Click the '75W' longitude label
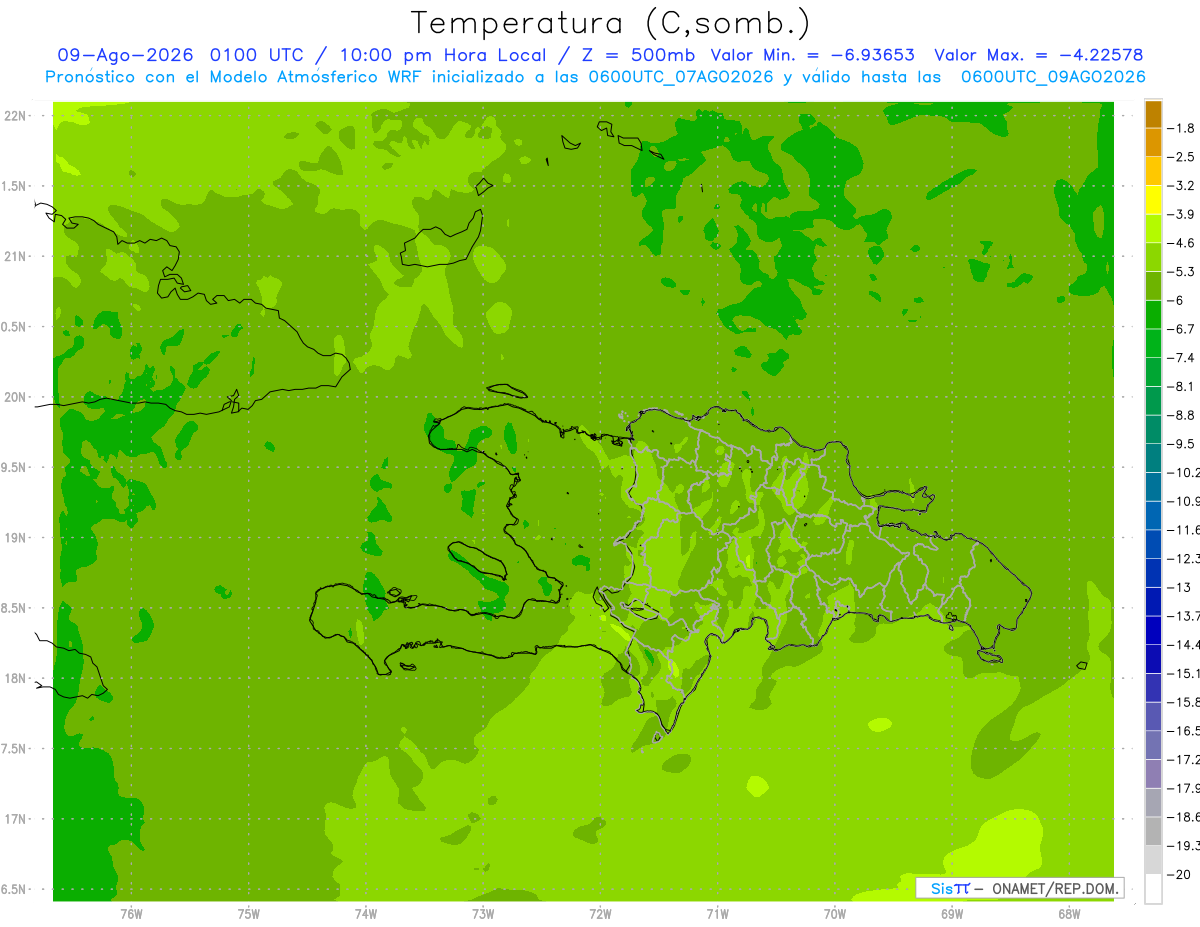This screenshot has width=1200, height=927. pos(249,914)
